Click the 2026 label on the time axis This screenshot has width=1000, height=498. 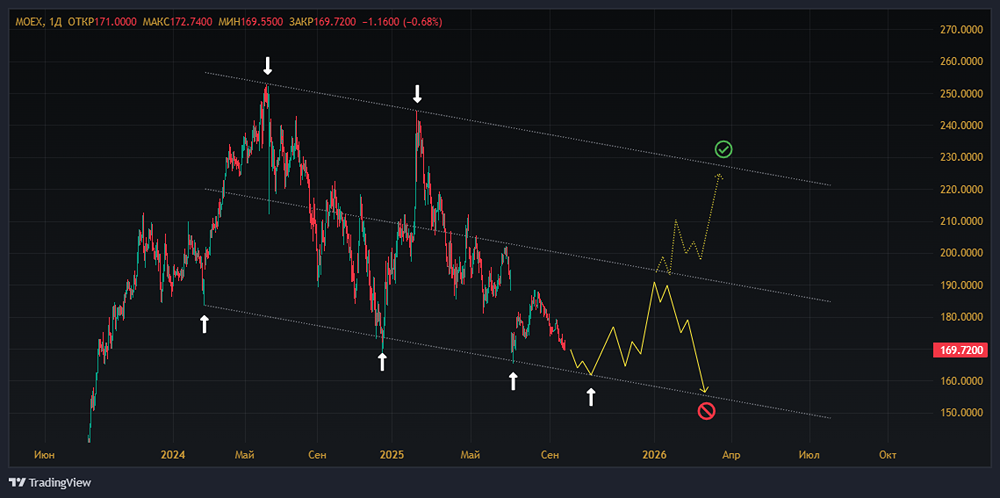coord(654,455)
